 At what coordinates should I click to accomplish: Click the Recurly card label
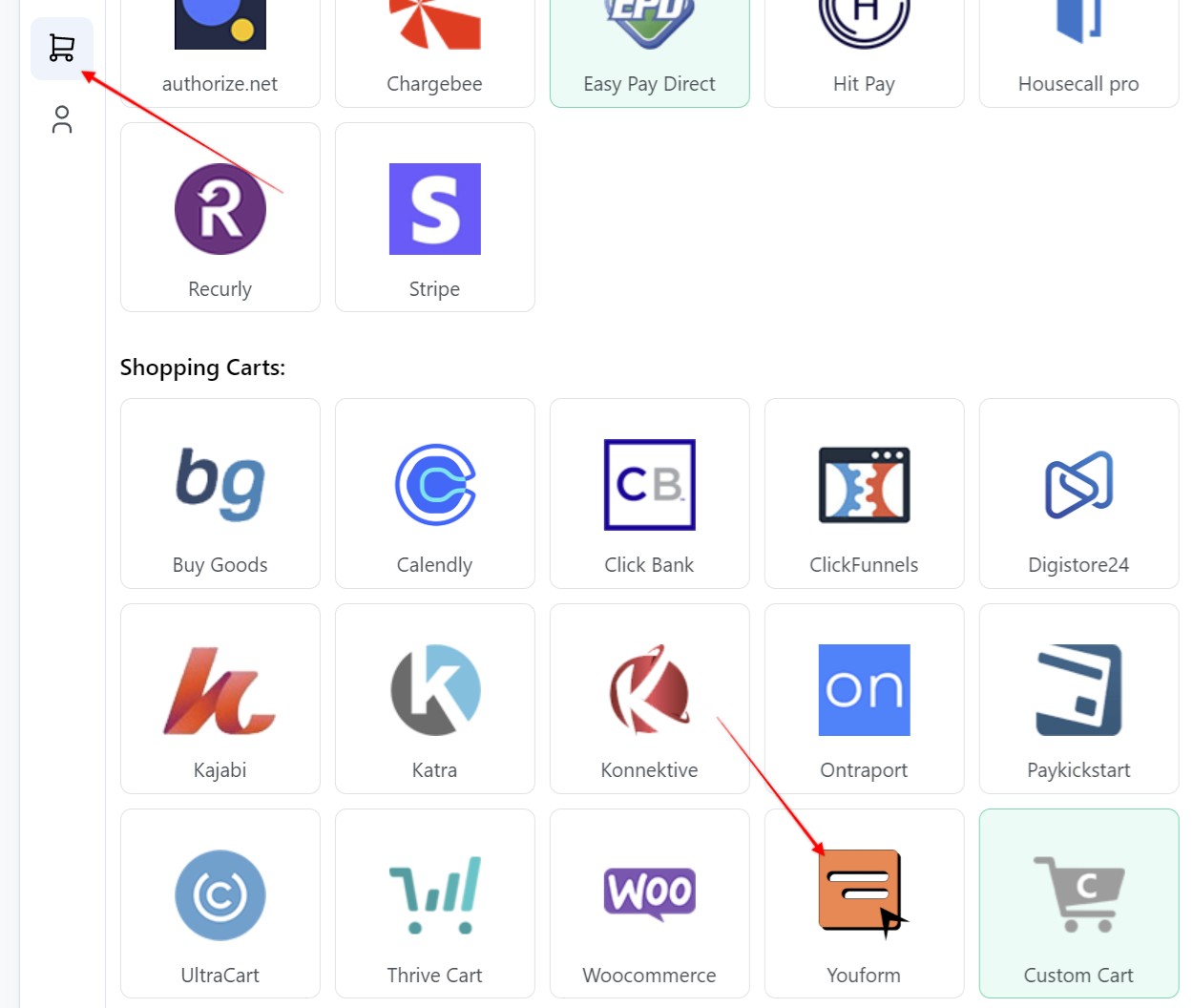(x=220, y=289)
